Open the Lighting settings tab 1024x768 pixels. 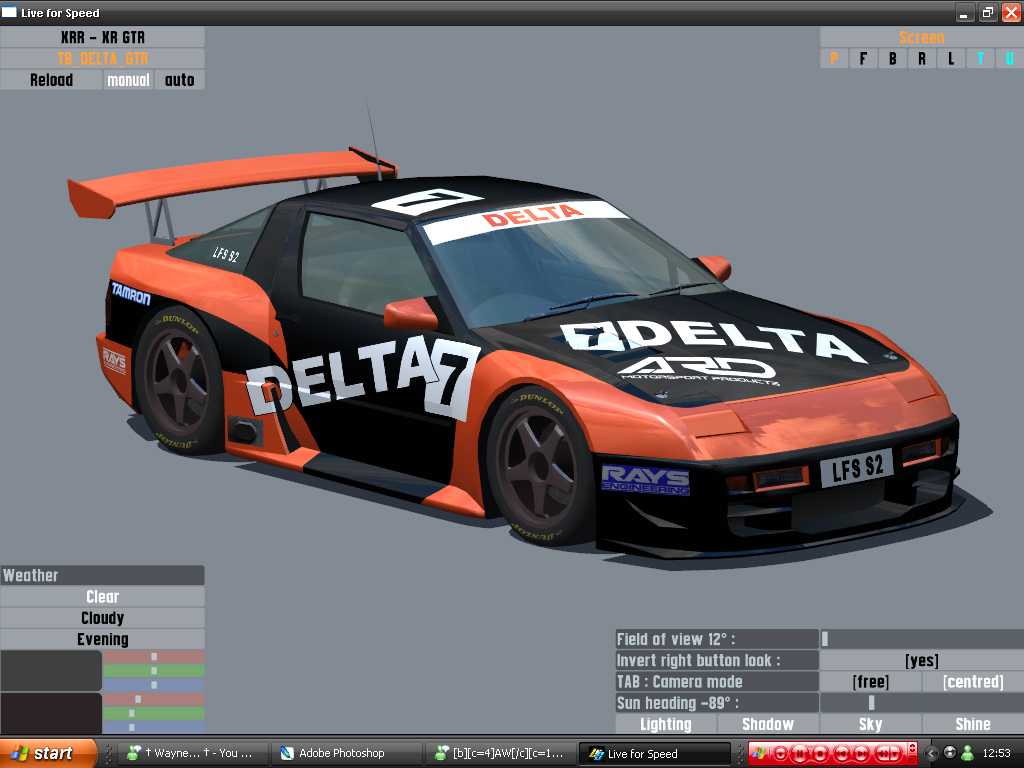[x=666, y=724]
